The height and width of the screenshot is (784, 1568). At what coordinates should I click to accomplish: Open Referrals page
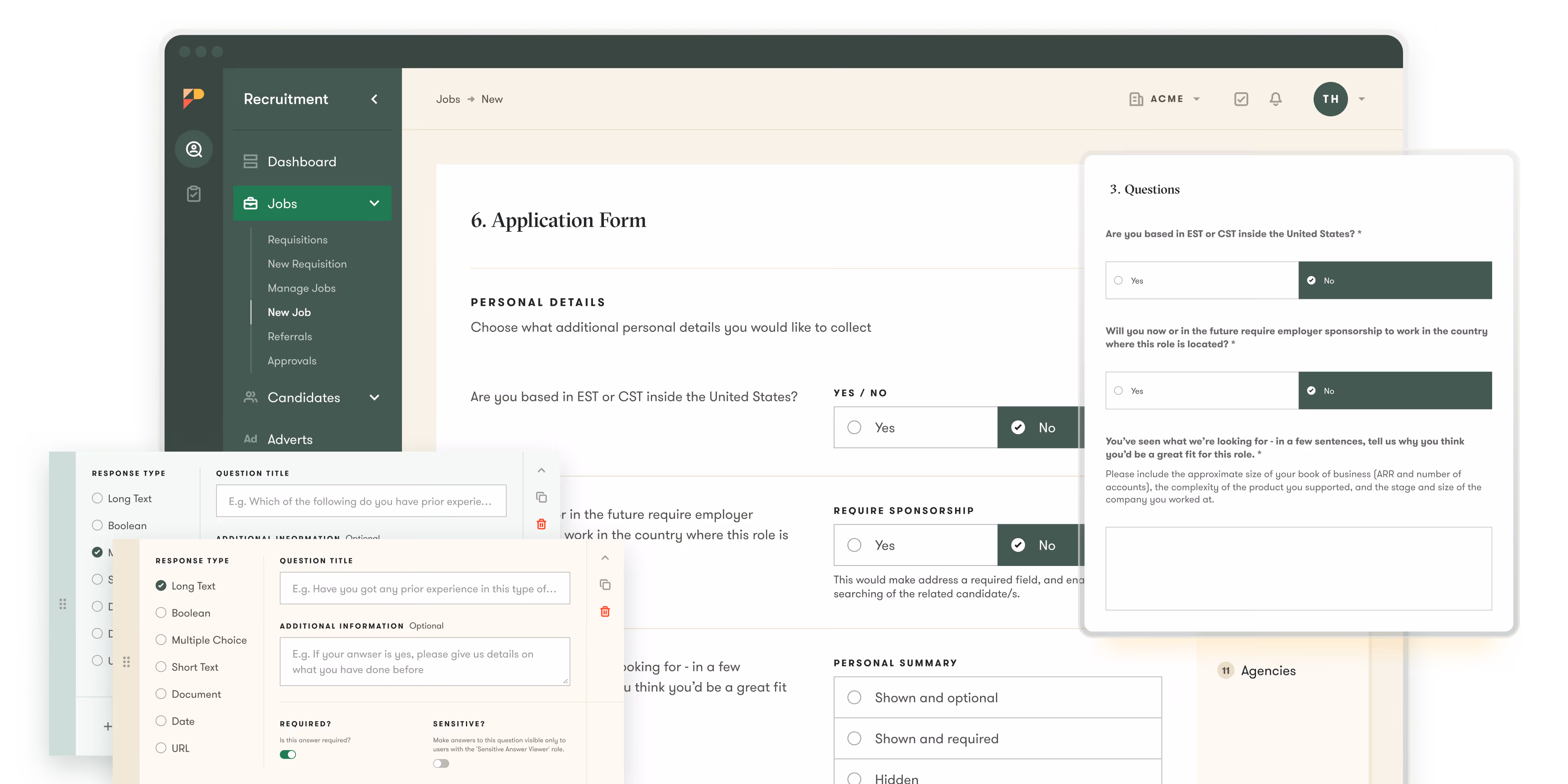290,336
